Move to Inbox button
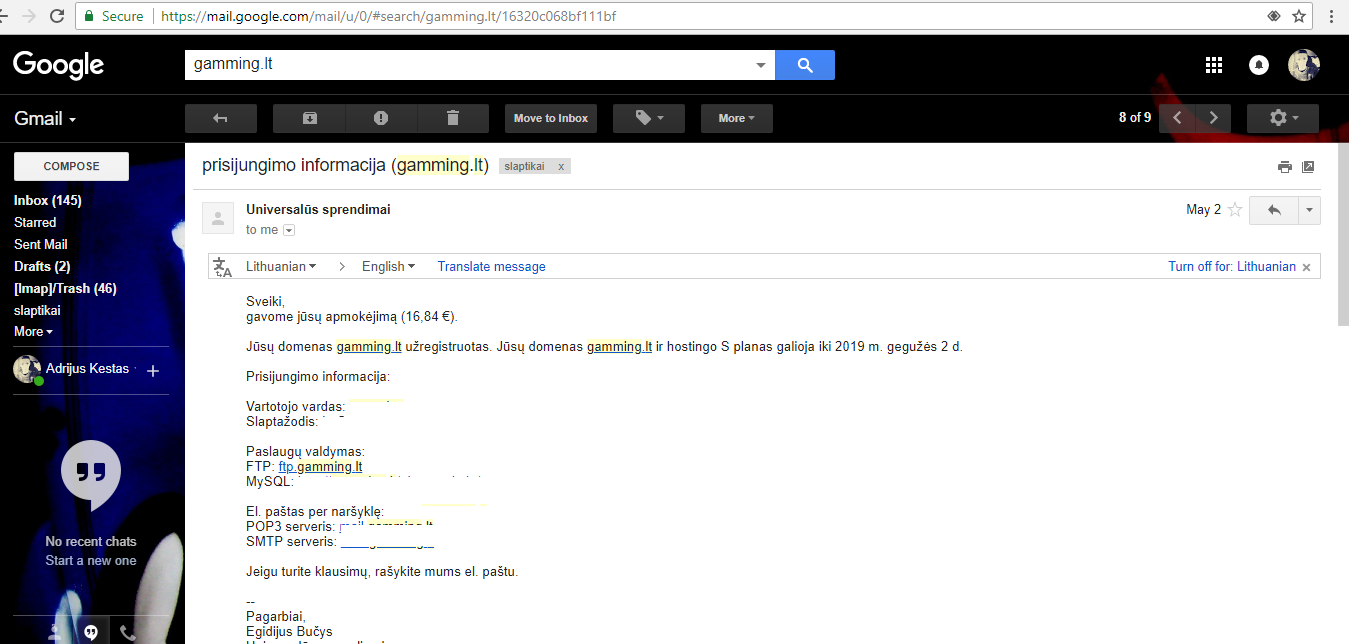The height and width of the screenshot is (644, 1366). (551, 118)
